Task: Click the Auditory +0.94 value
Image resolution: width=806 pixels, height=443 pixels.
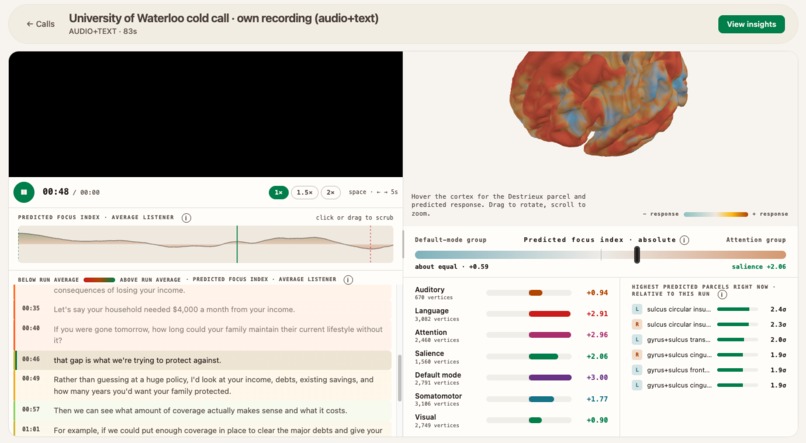Action: click(x=597, y=293)
